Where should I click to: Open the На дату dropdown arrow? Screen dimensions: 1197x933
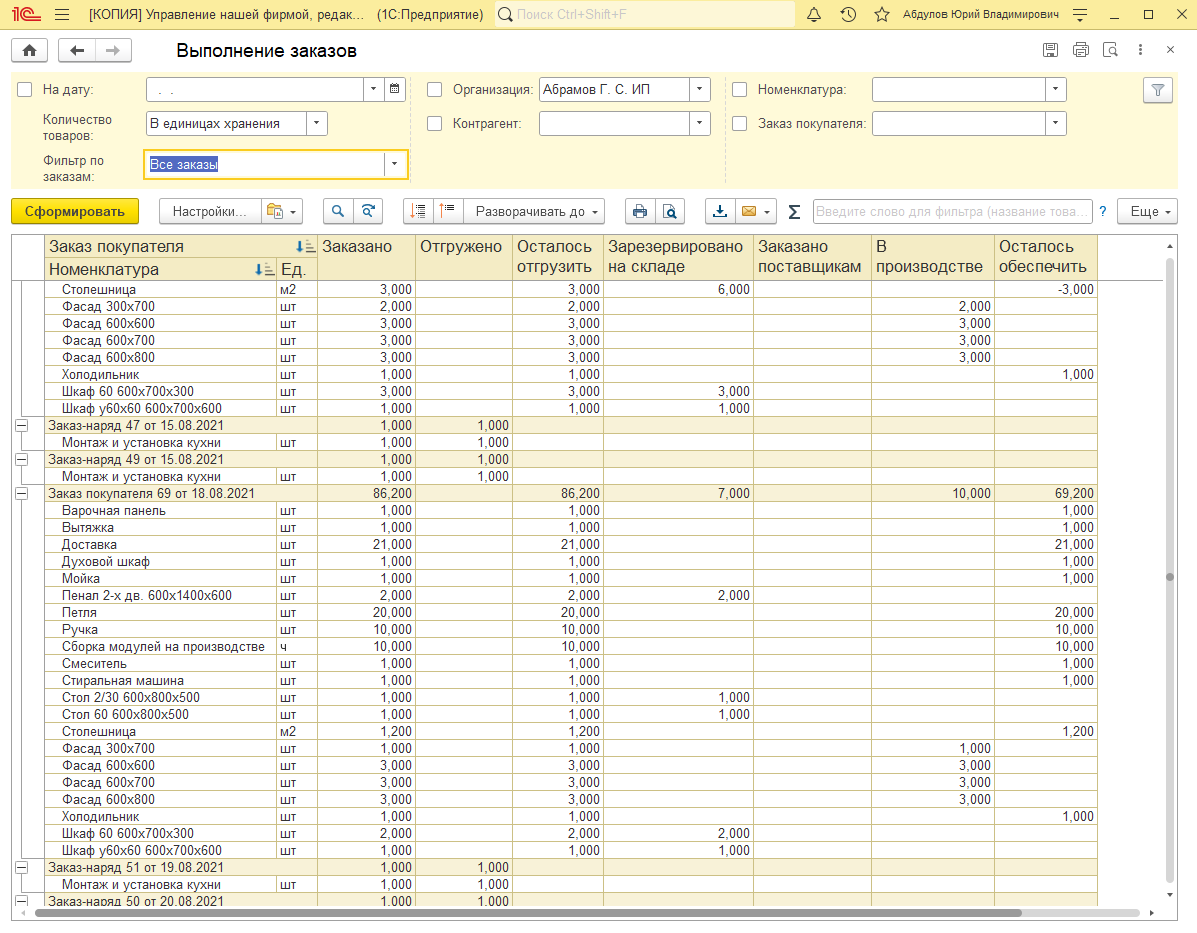click(x=373, y=89)
